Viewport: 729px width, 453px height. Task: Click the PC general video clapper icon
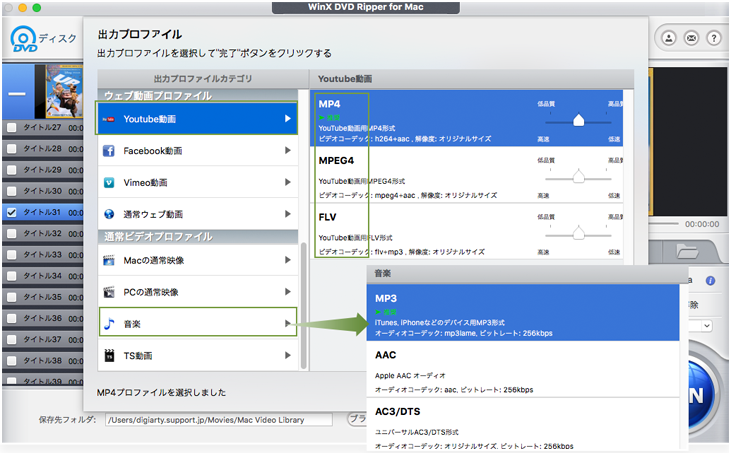109,292
